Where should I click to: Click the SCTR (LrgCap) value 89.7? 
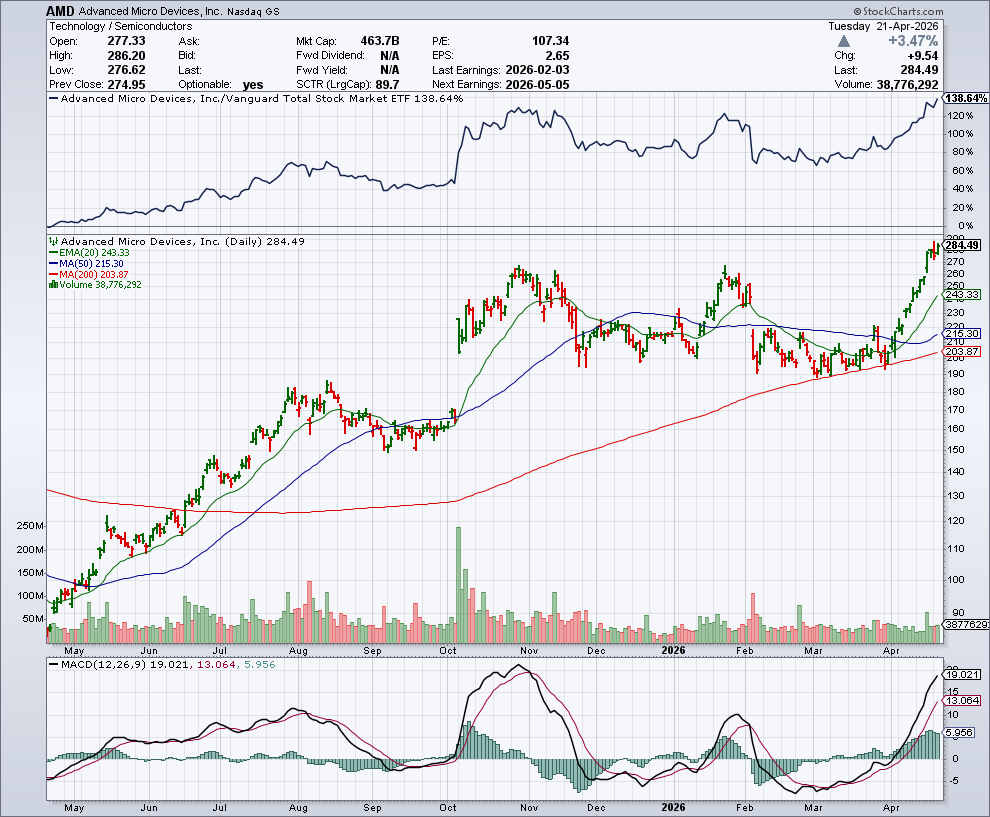point(387,85)
